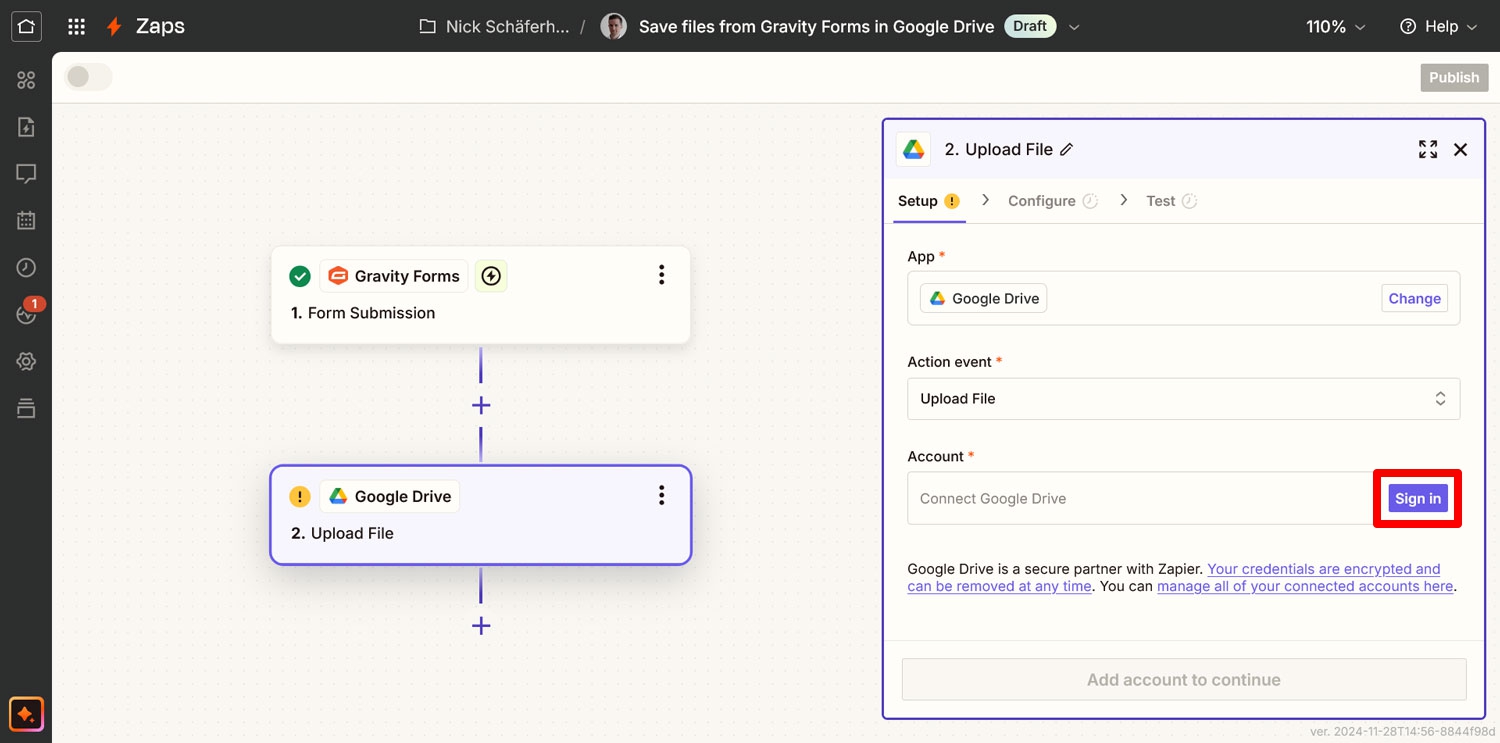Toggle the Zap on/off switch
This screenshot has width=1500, height=743.
[x=88, y=77]
